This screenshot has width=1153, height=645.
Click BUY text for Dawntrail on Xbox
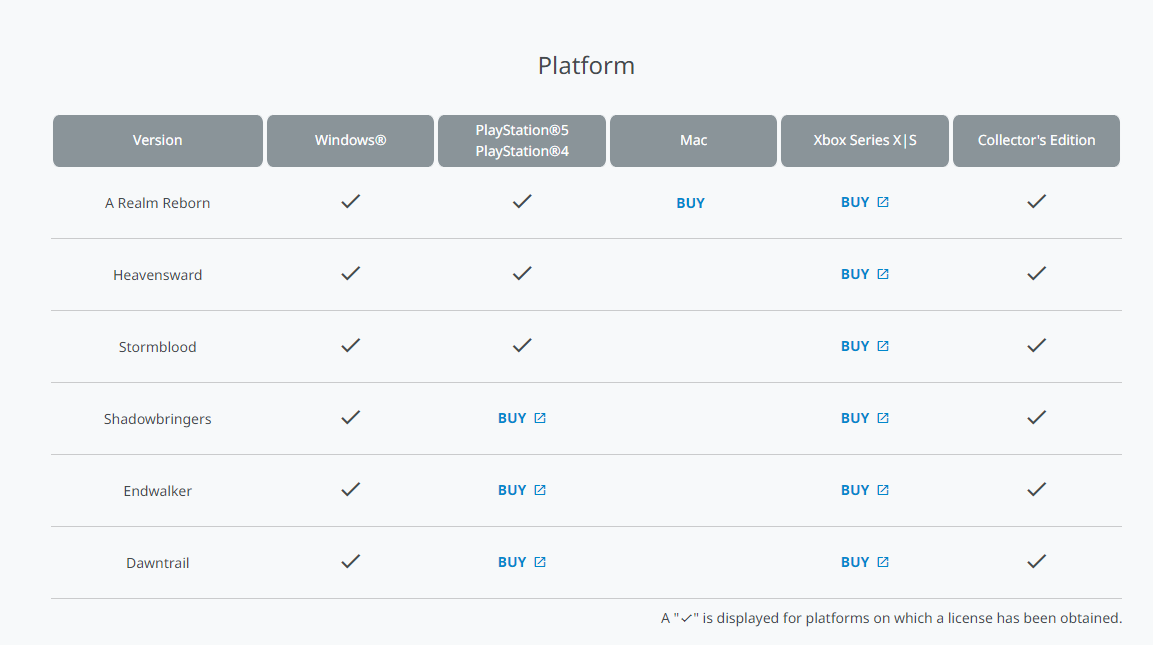[x=855, y=562]
